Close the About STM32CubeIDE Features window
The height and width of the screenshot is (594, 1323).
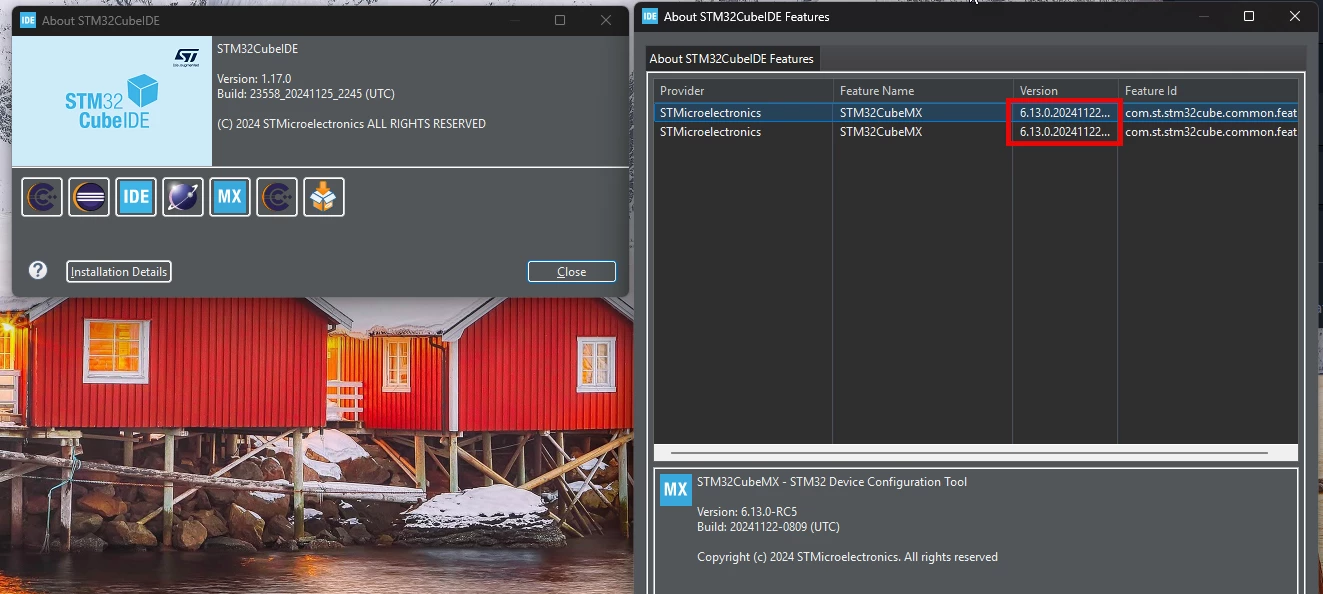click(1295, 16)
